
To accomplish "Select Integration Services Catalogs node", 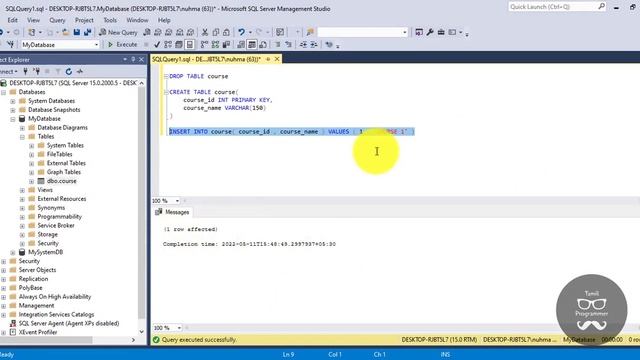I will click(x=56, y=314).
